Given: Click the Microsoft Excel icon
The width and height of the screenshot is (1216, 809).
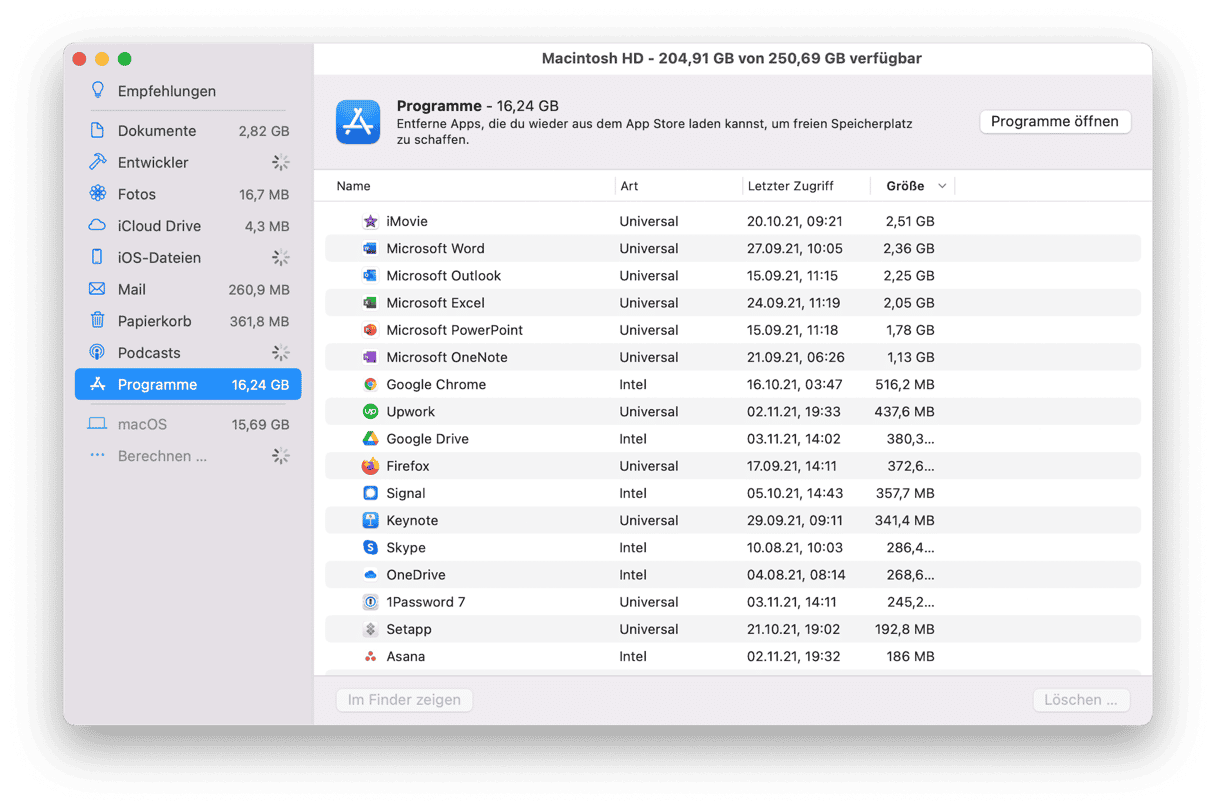Looking at the screenshot, I should coord(370,302).
